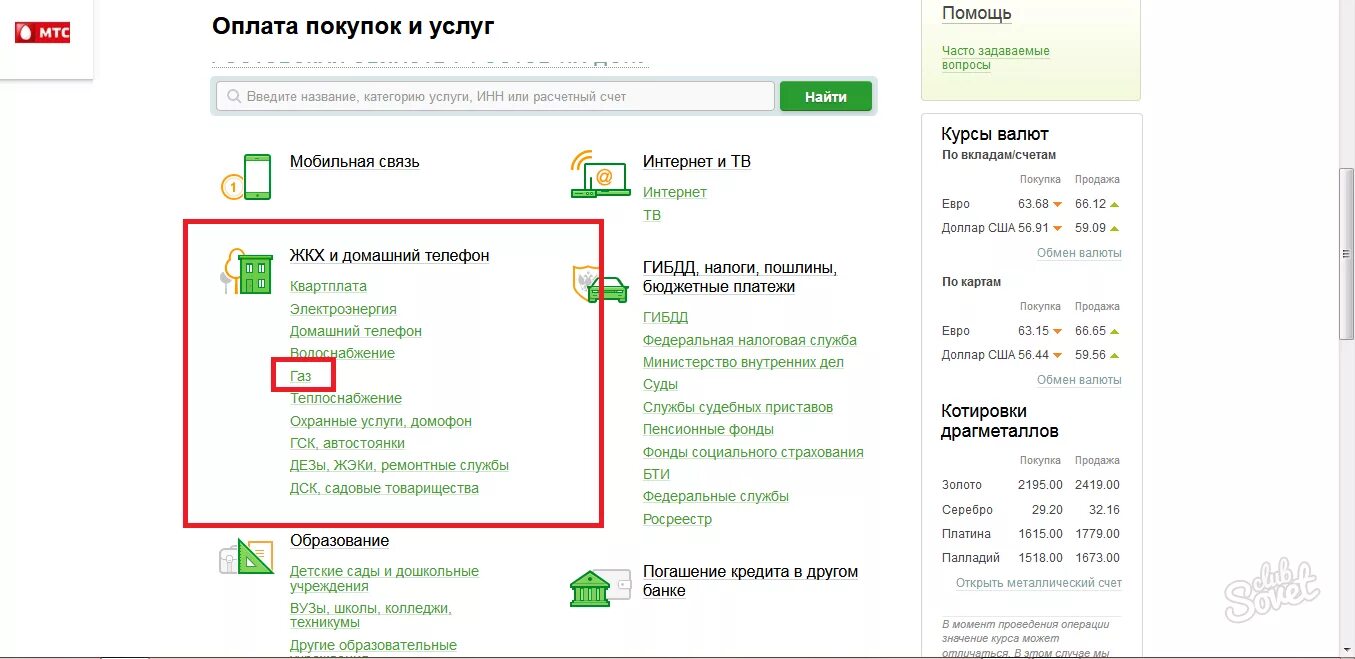Click the GIBDD car shield icon
The width and height of the screenshot is (1355, 659).
[600, 284]
